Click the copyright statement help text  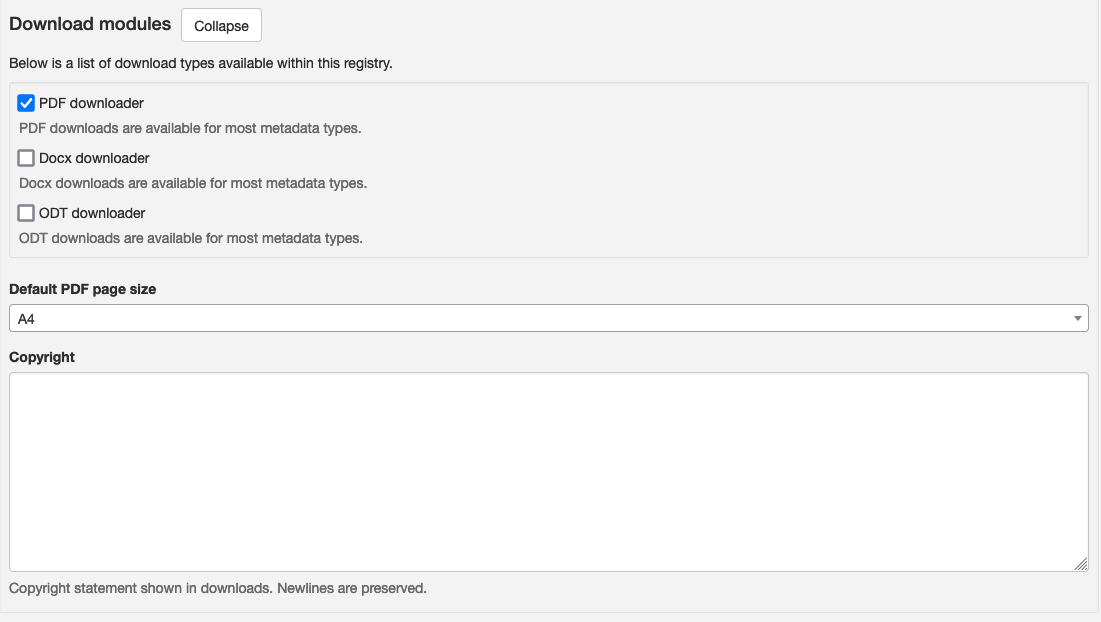tap(218, 588)
